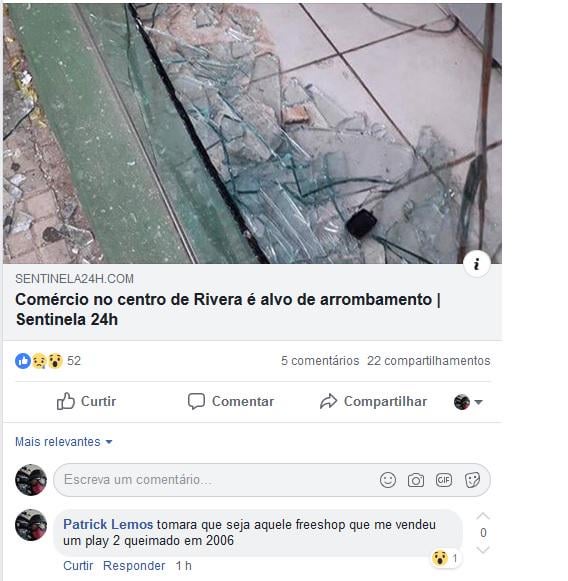Viewport: 568px width, 581px height.
Task: Click Responder under Patrick Lemos's comment
Action: (134, 566)
